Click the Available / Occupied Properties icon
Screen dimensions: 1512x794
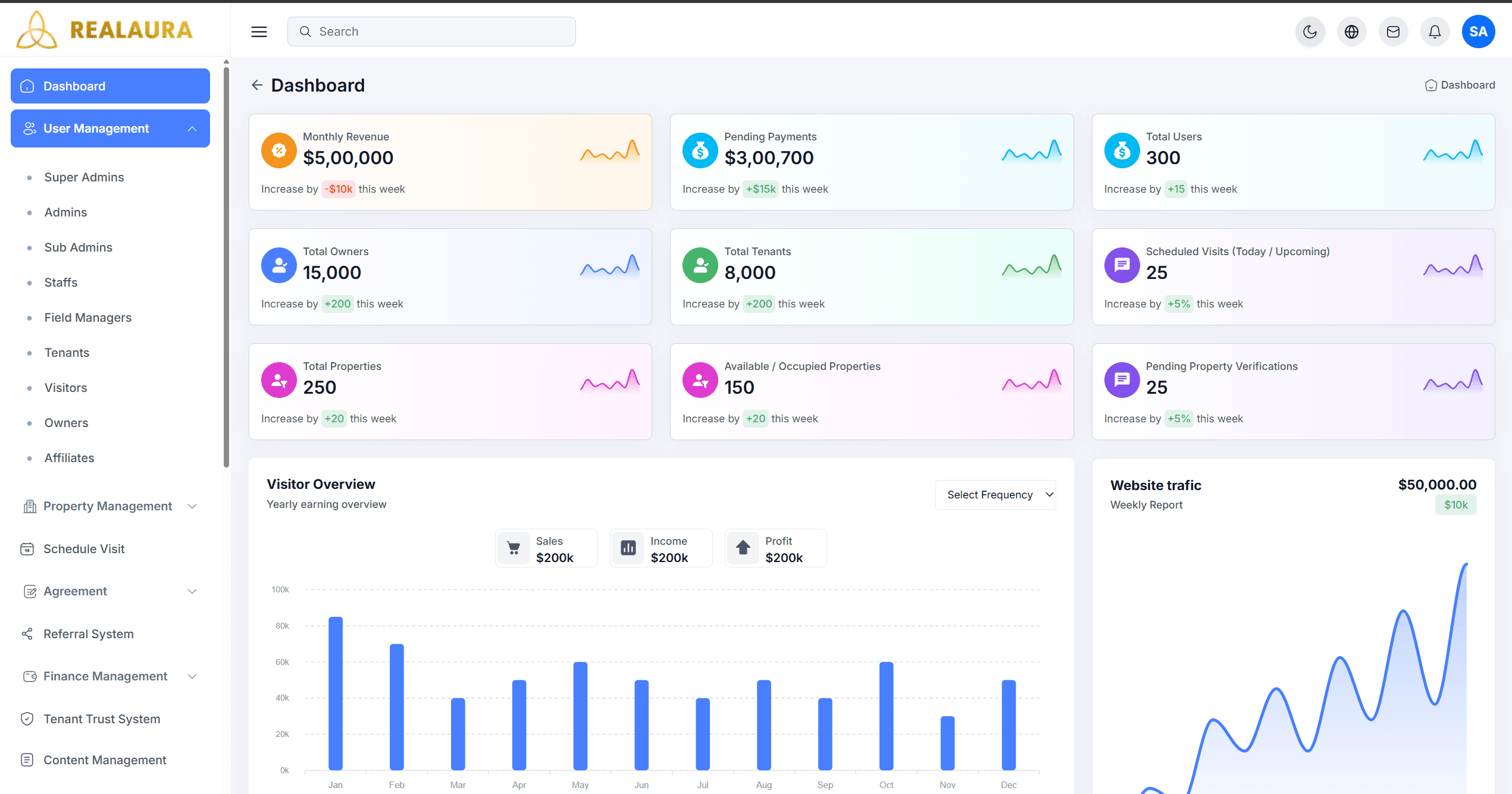click(x=700, y=380)
